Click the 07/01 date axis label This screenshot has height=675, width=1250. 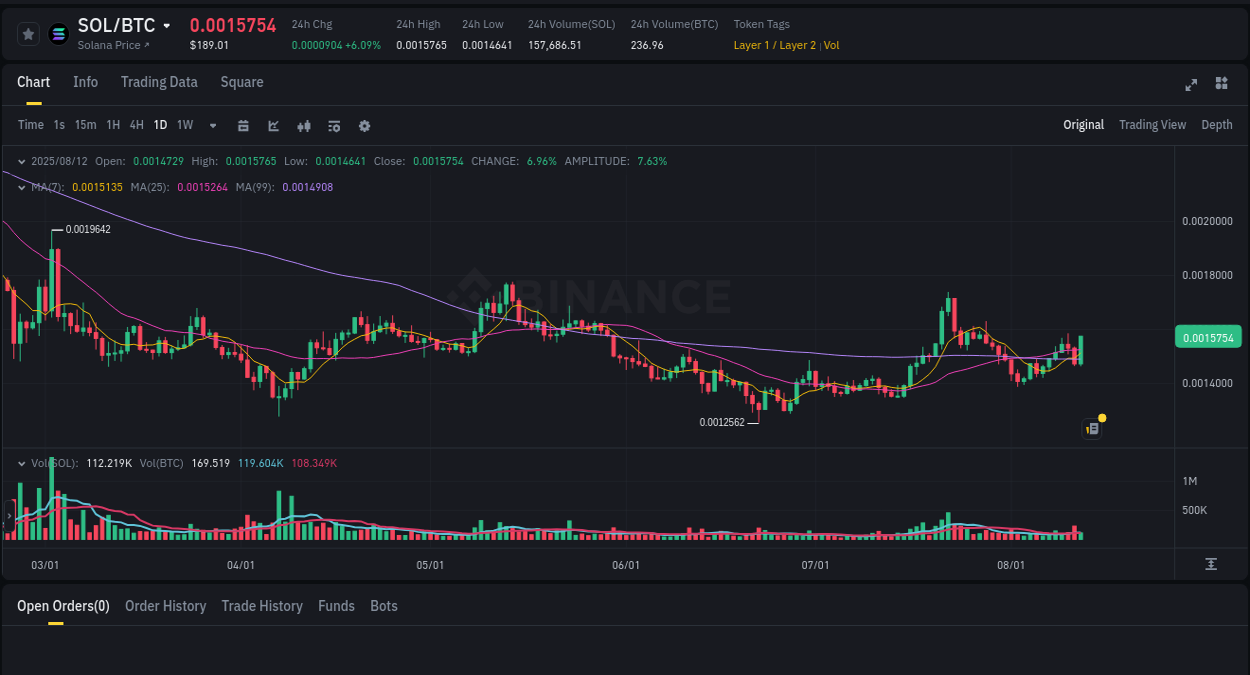click(x=815, y=565)
